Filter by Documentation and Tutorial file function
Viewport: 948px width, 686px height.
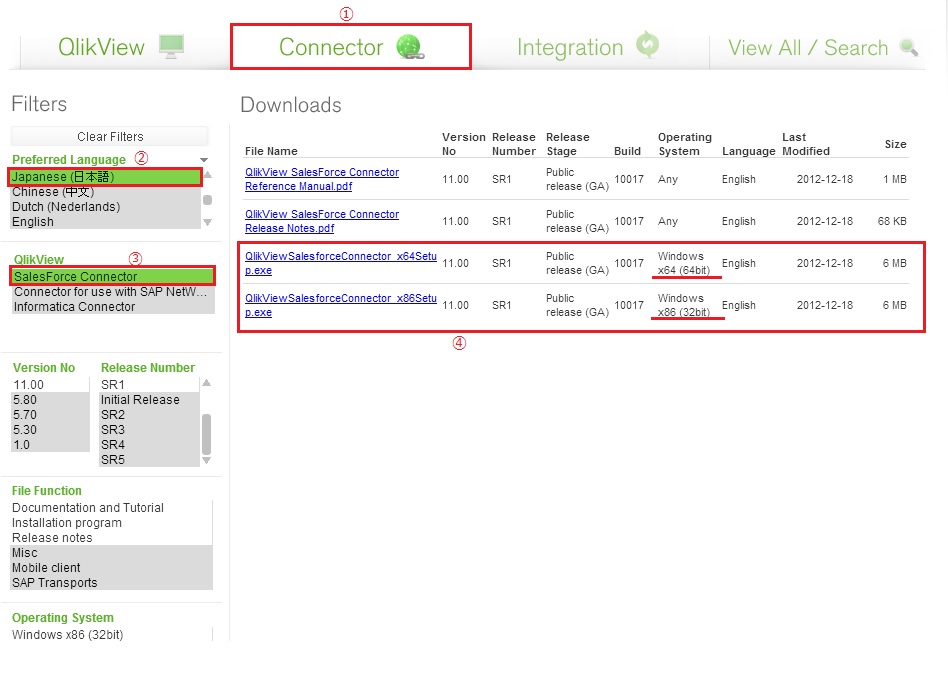click(112, 508)
